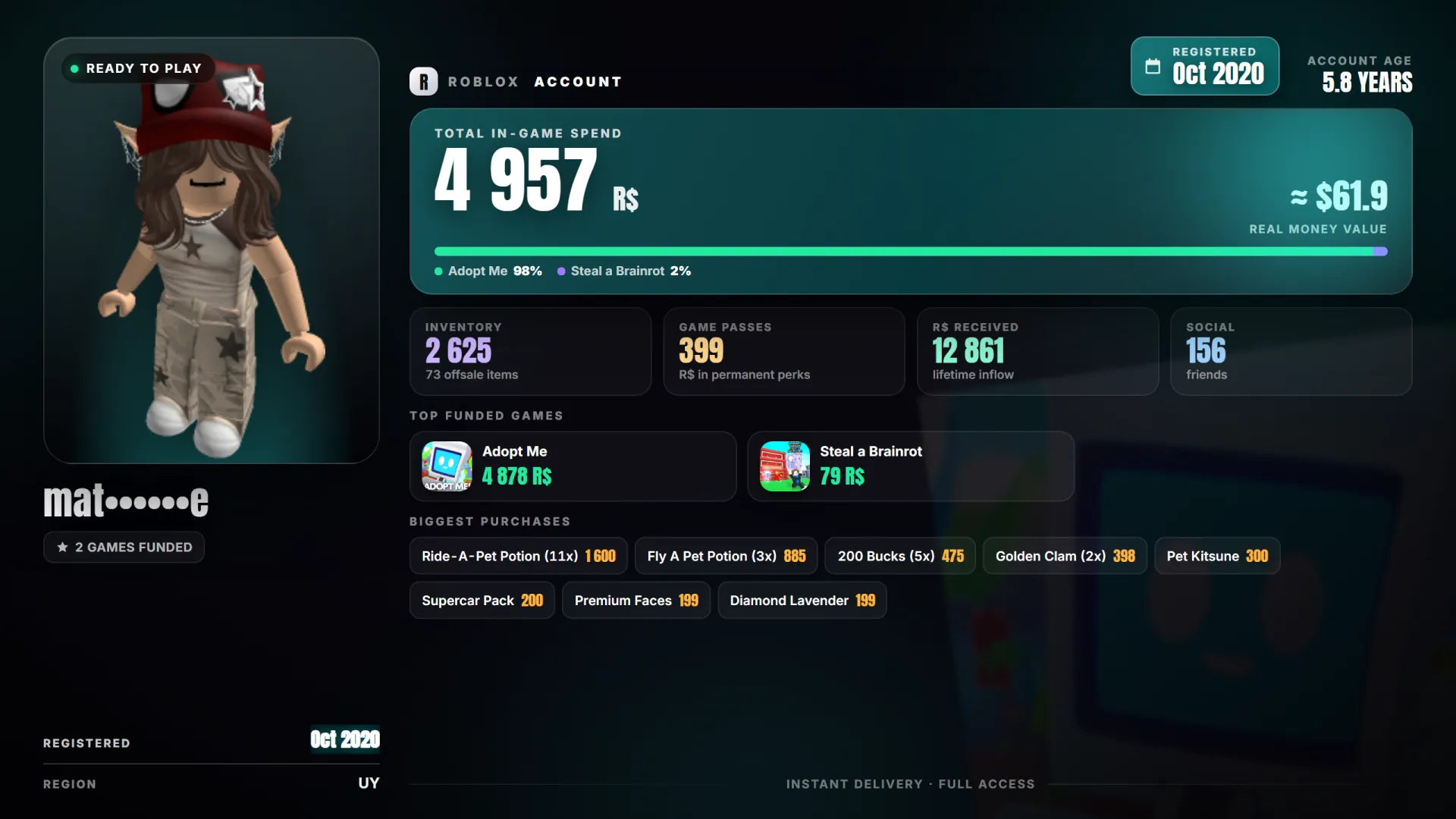
Task: Click the Steal a Brainrot game icon
Action: tap(784, 466)
